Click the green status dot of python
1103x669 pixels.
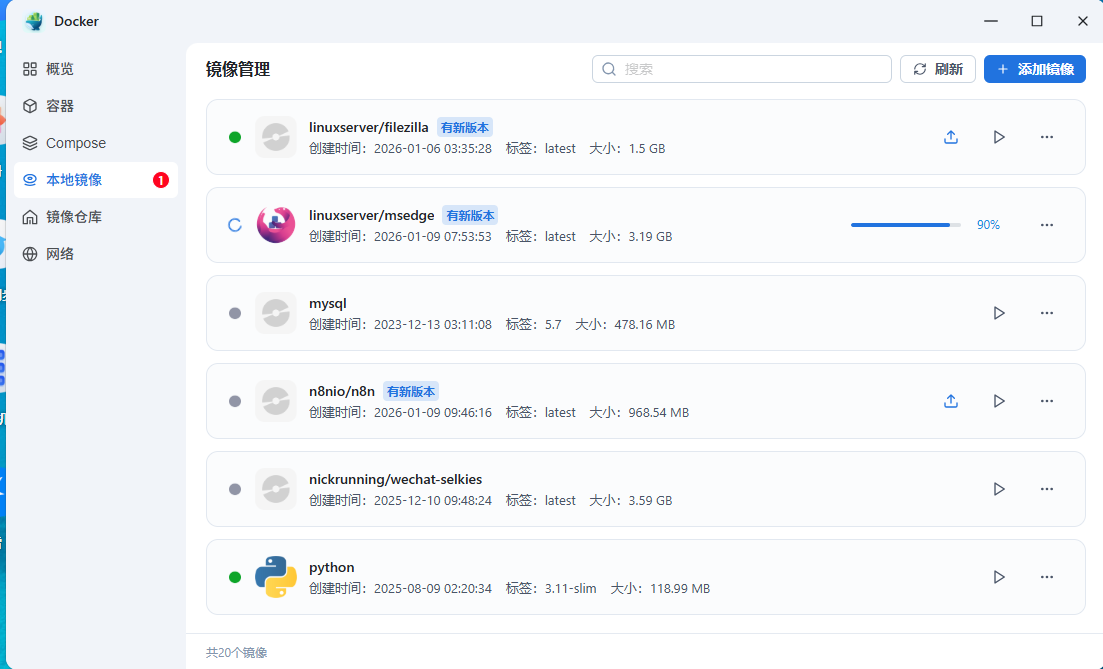(x=235, y=577)
